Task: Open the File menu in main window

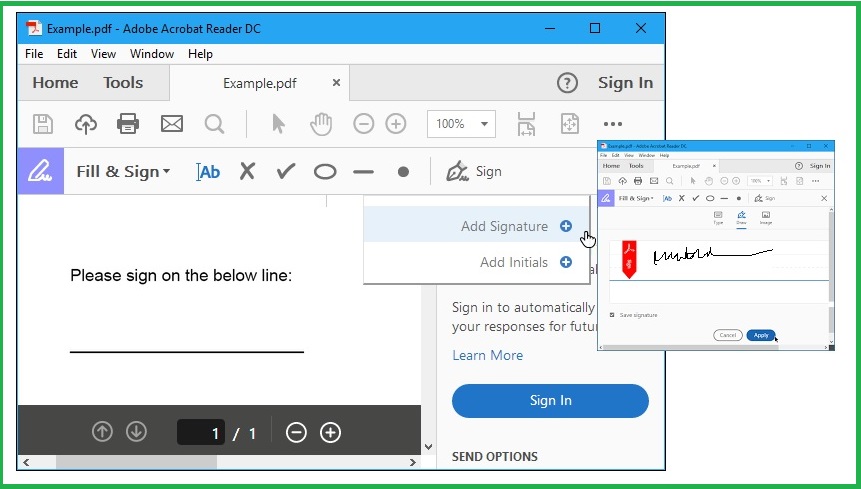Action: (34, 54)
